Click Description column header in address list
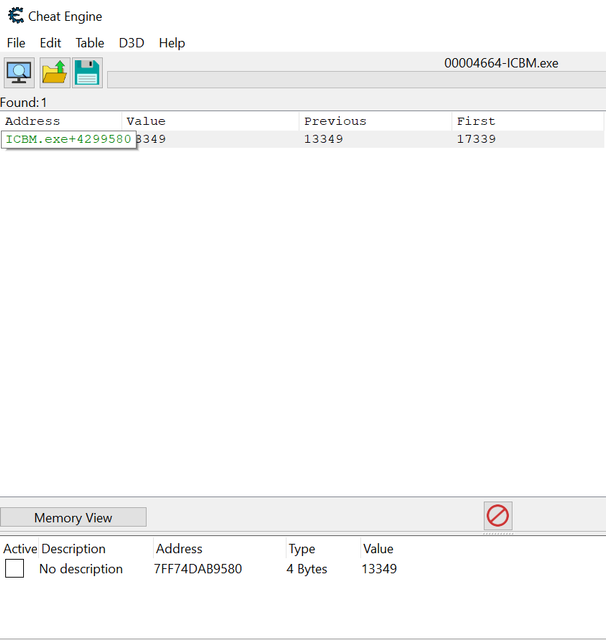 (73, 549)
